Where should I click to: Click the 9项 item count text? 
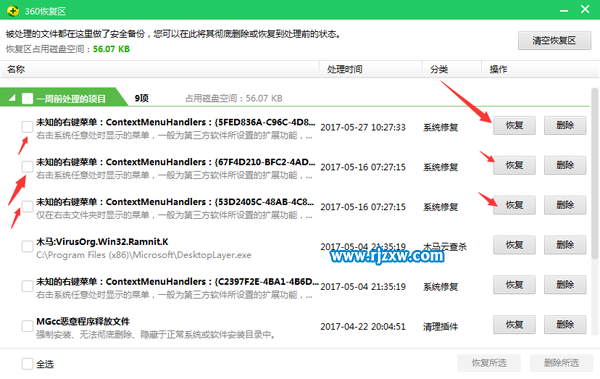[x=142, y=98]
